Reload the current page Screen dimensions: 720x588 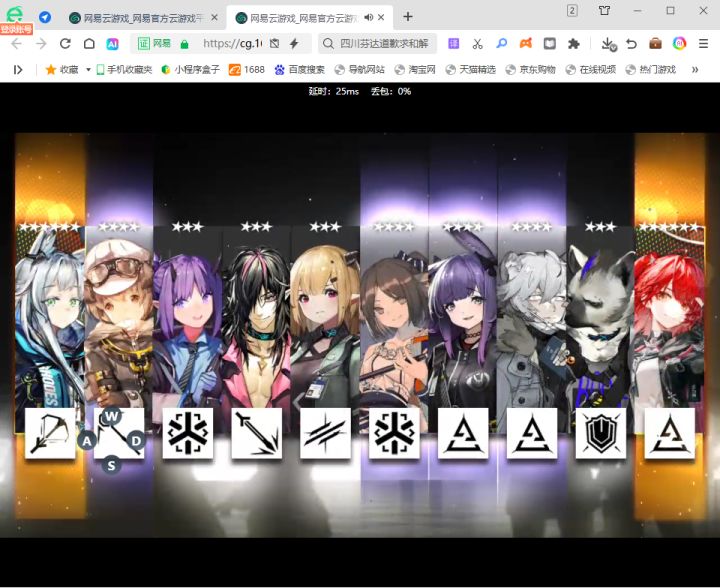pos(65,44)
